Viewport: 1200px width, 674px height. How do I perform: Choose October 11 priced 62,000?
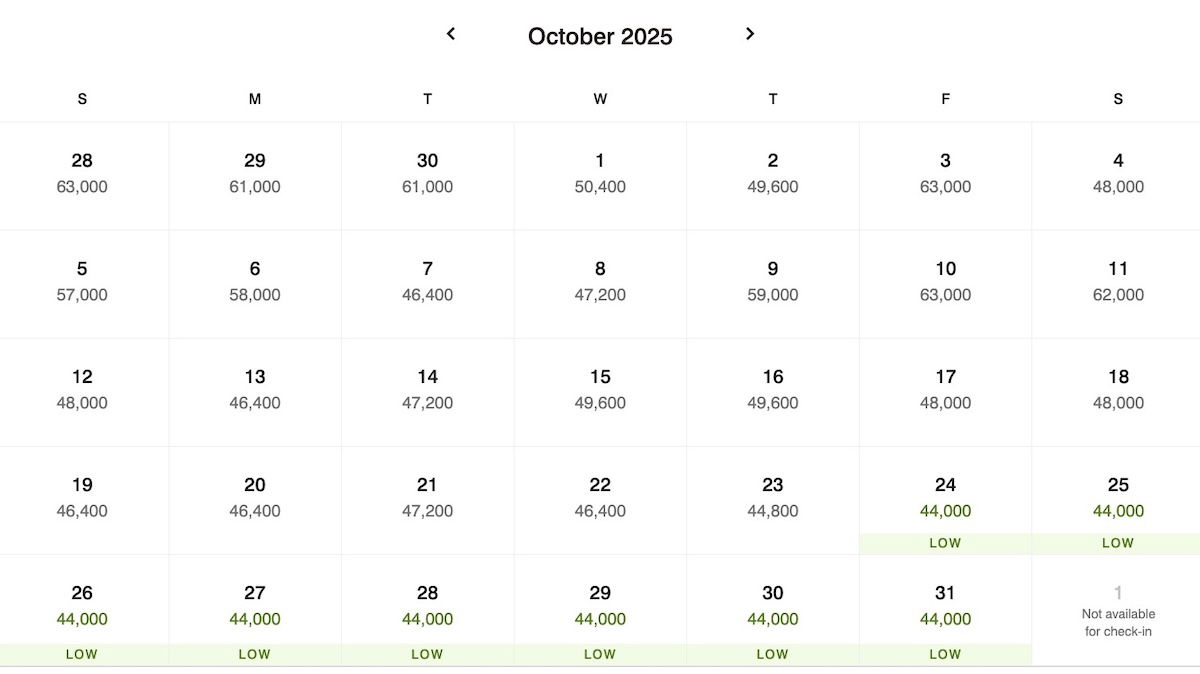(1117, 284)
